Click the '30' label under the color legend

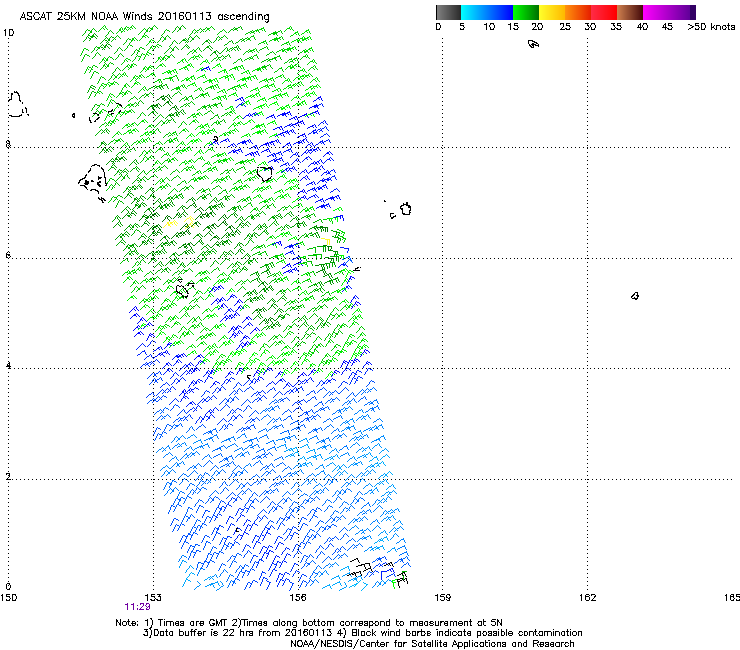pyautogui.click(x=590, y=27)
